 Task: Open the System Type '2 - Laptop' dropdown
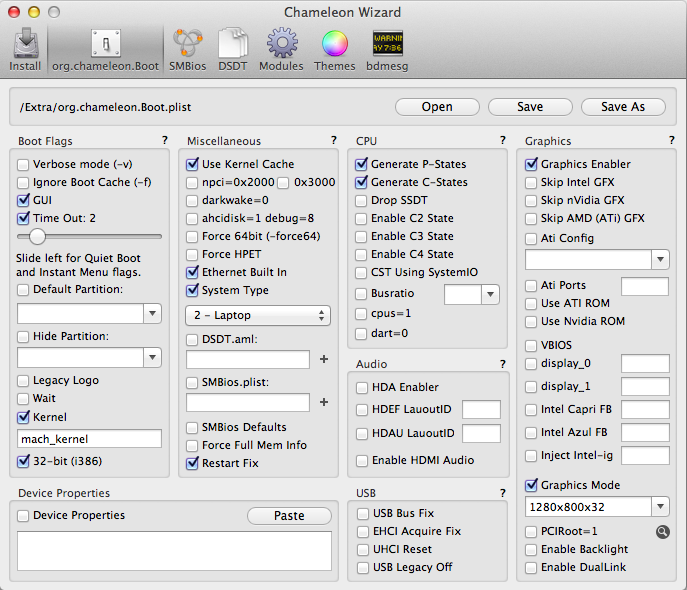point(257,315)
